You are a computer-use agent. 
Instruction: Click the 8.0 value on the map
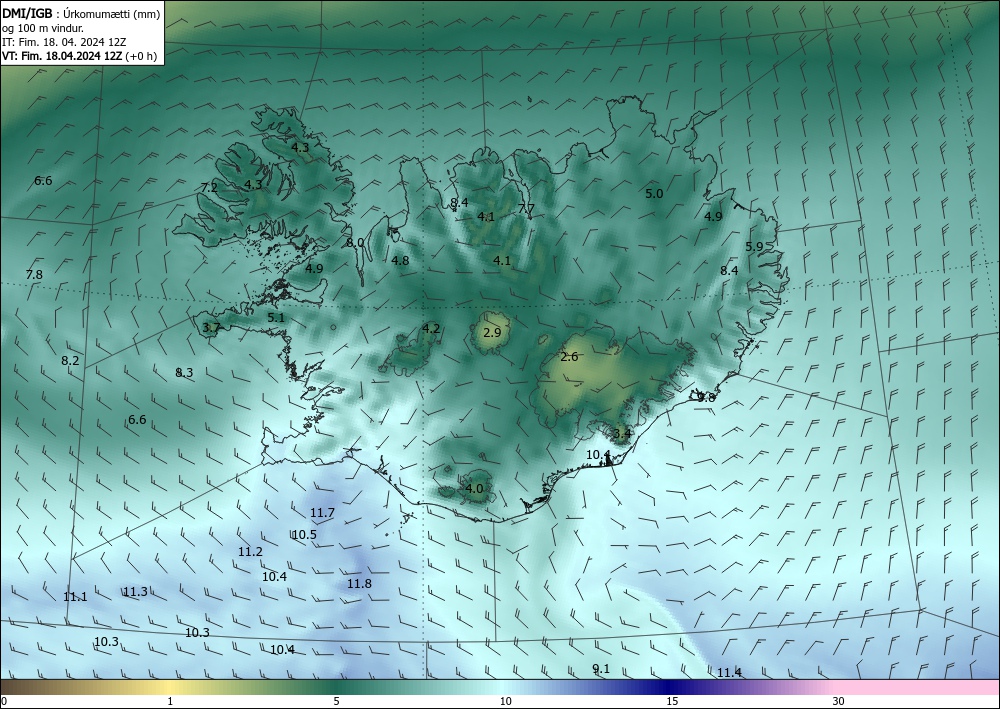355,242
